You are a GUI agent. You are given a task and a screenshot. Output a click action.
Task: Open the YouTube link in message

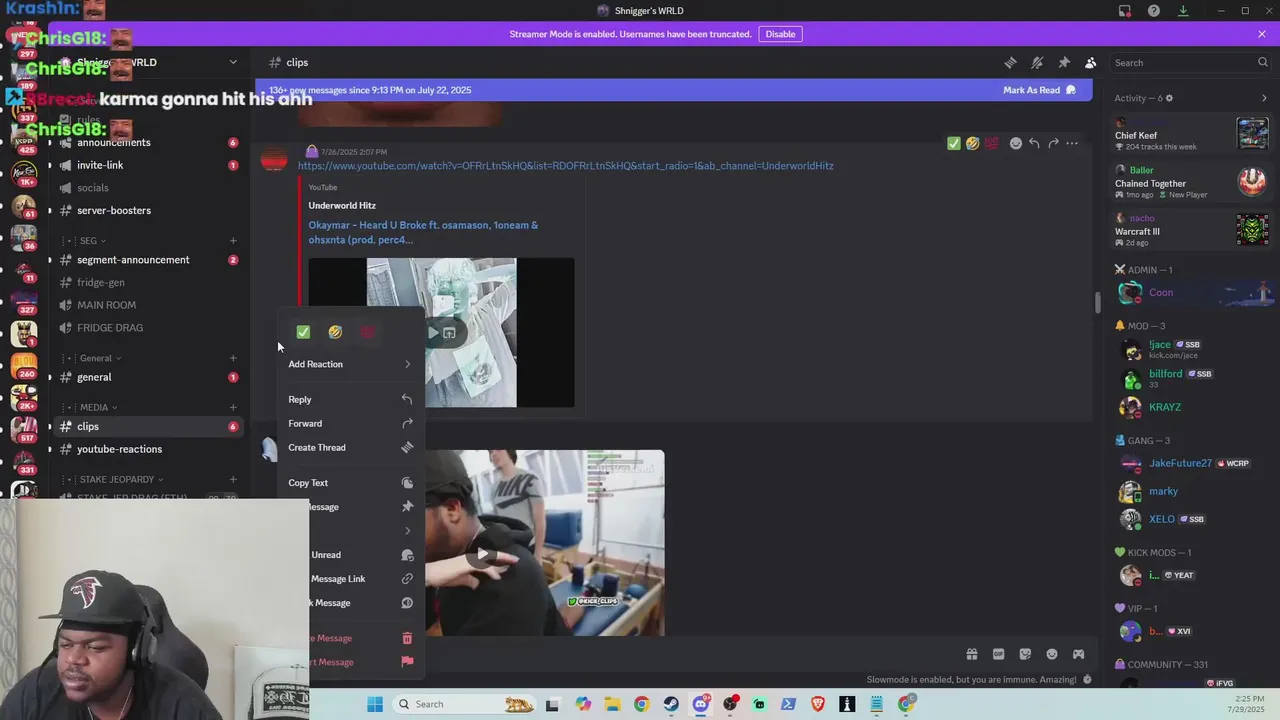coord(565,166)
